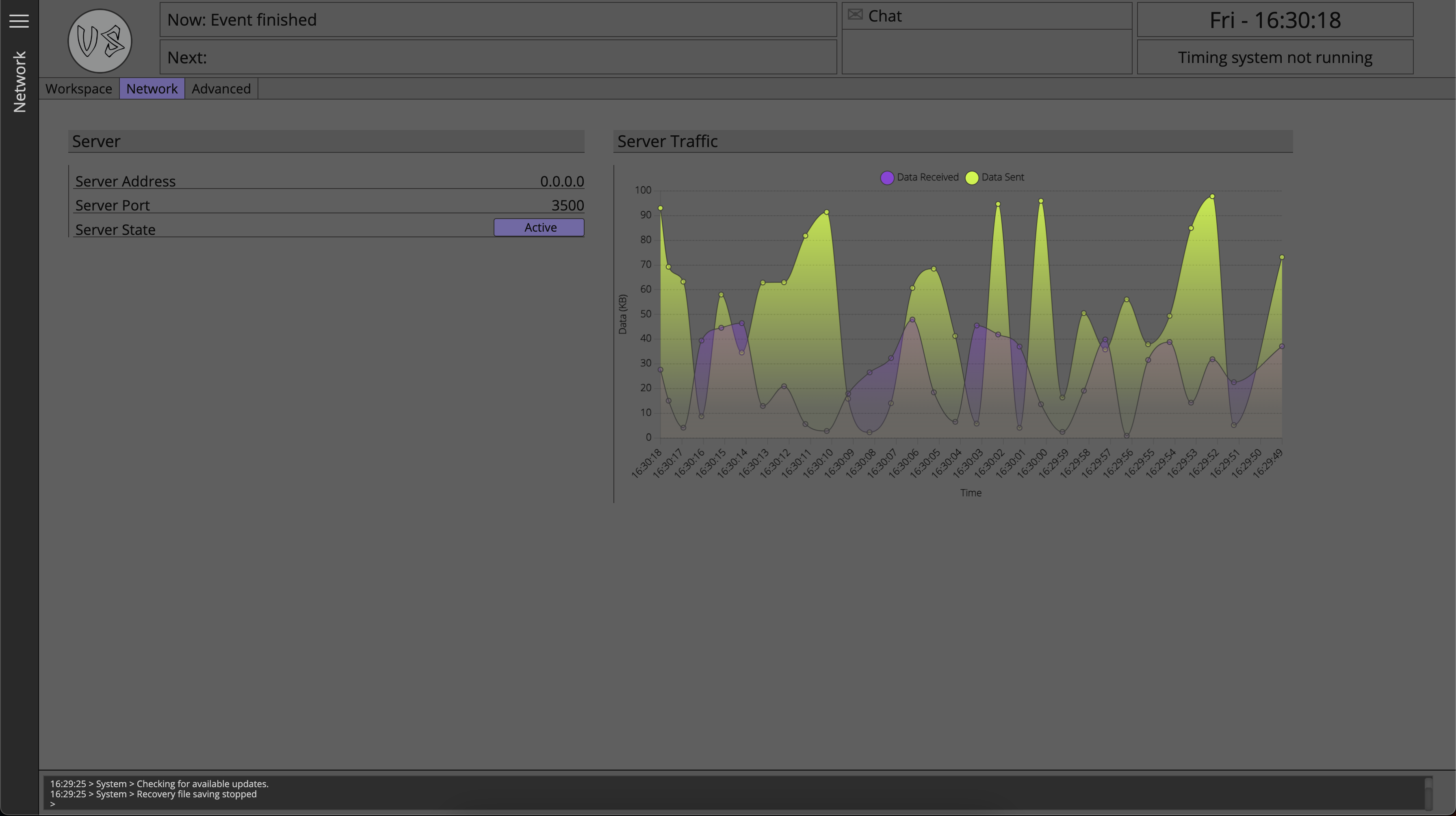Edit the Server Port value 3500
This screenshot has height=816, width=1456.
(x=568, y=205)
